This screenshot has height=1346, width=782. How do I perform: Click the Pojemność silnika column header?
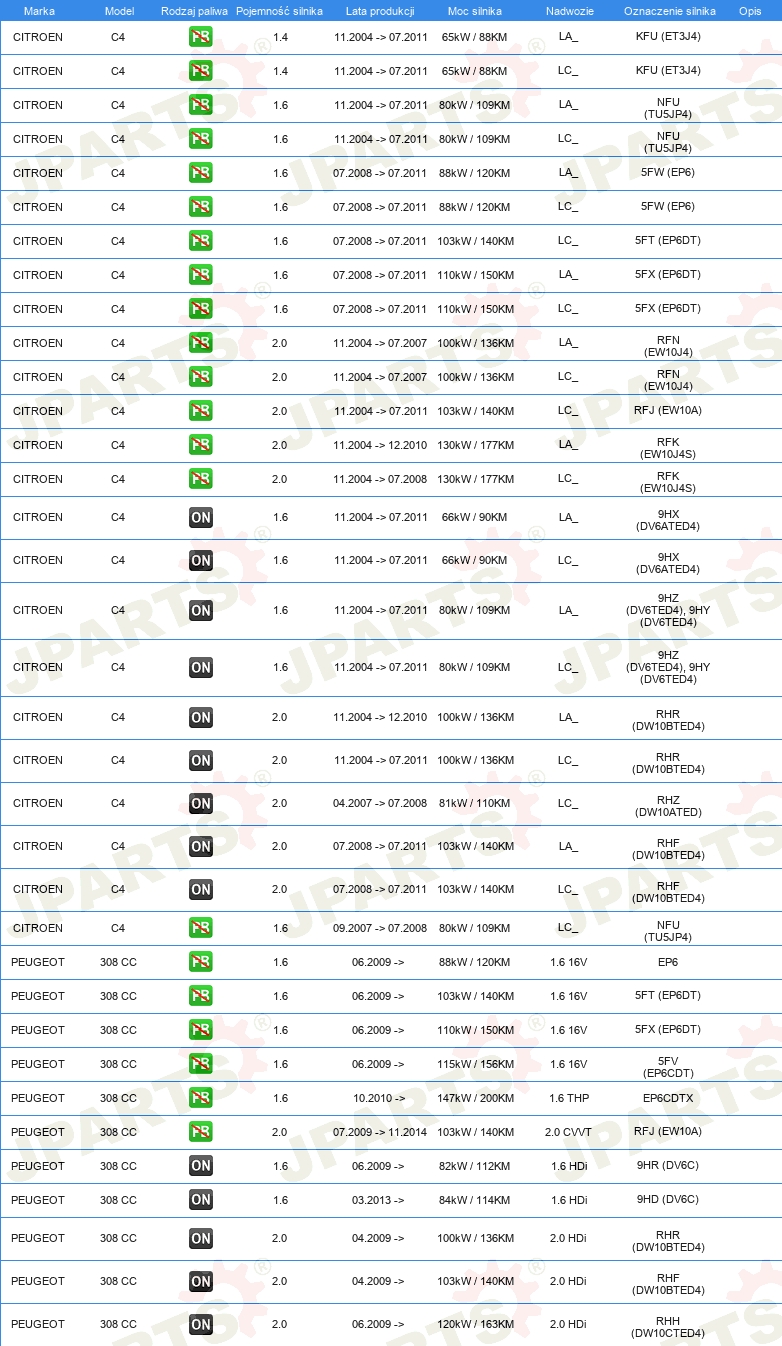(280, 11)
